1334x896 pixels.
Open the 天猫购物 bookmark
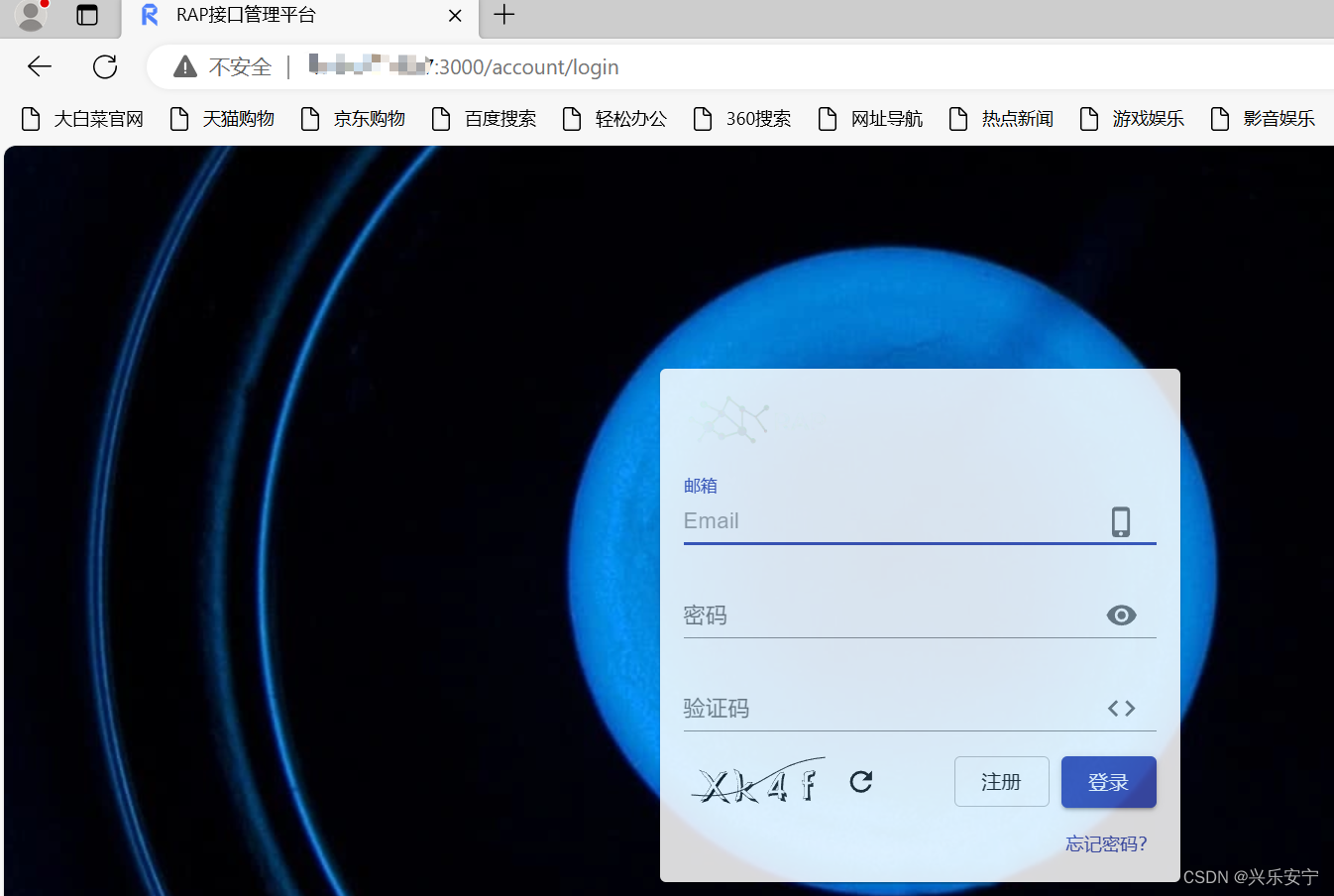[223, 119]
